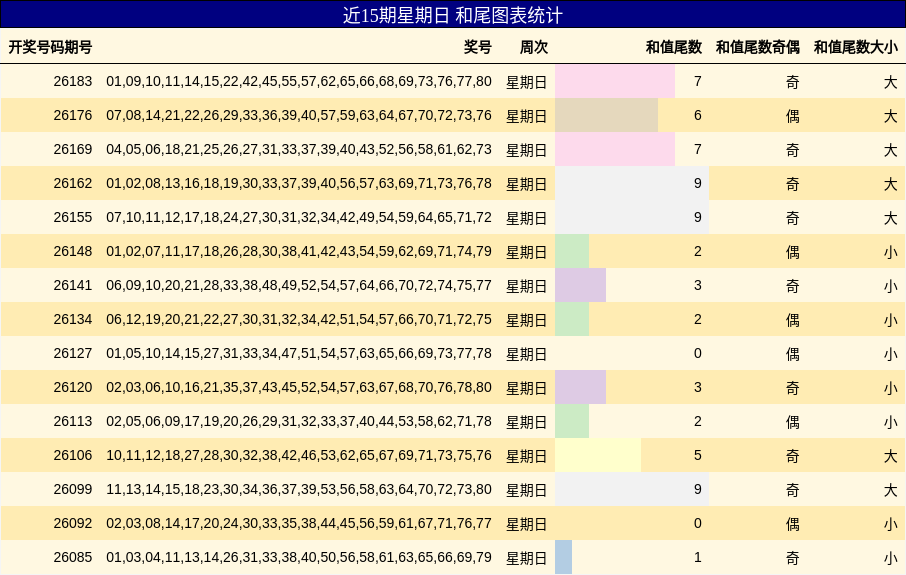This screenshot has height=575, width=906.
Task: Click the 和值尾数大小 column header
Action: click(856, 47)
